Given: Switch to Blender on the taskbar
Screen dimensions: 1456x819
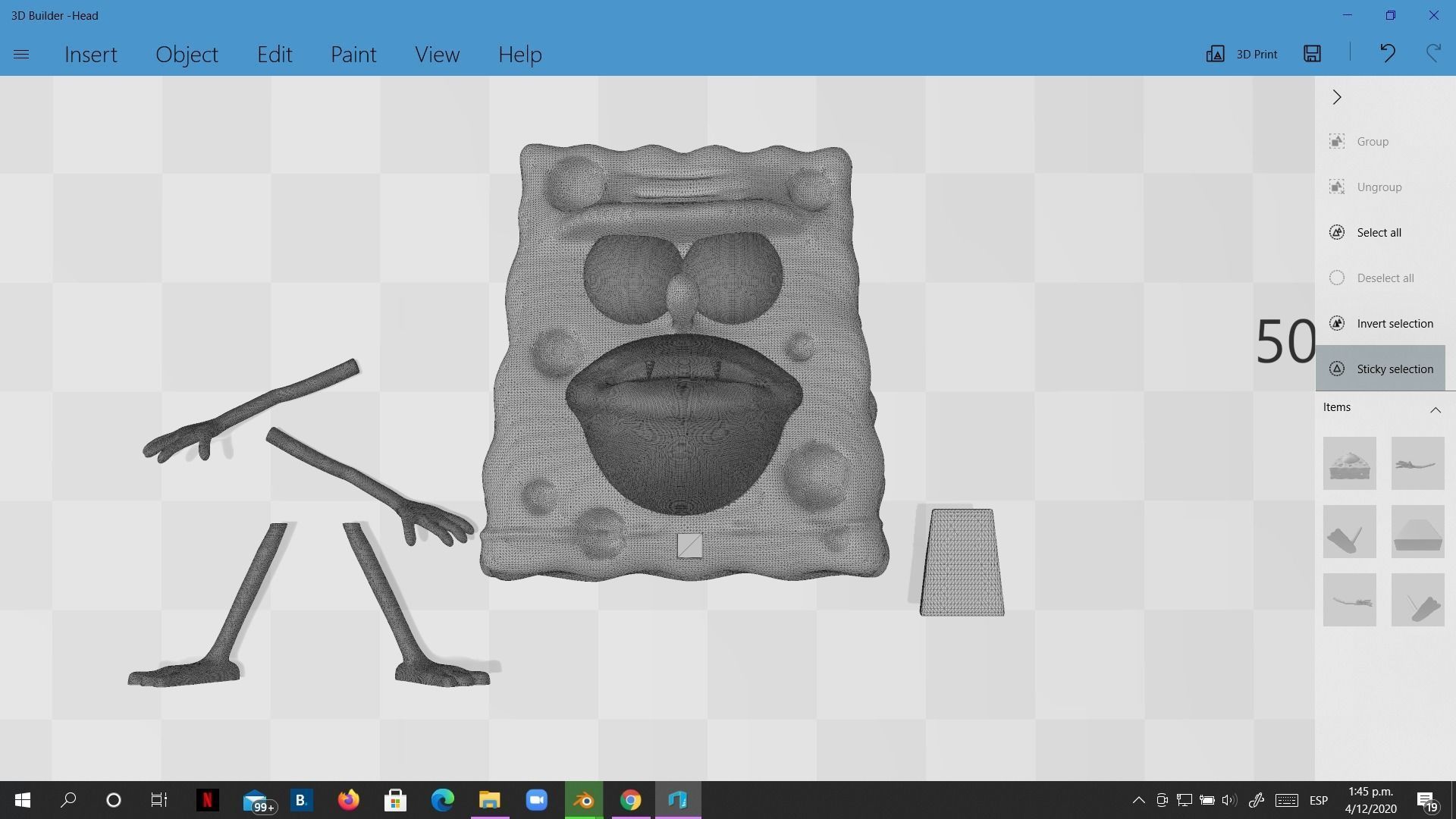Looking at the screenshot, I should pyautogui.click(x=584, y=800).
